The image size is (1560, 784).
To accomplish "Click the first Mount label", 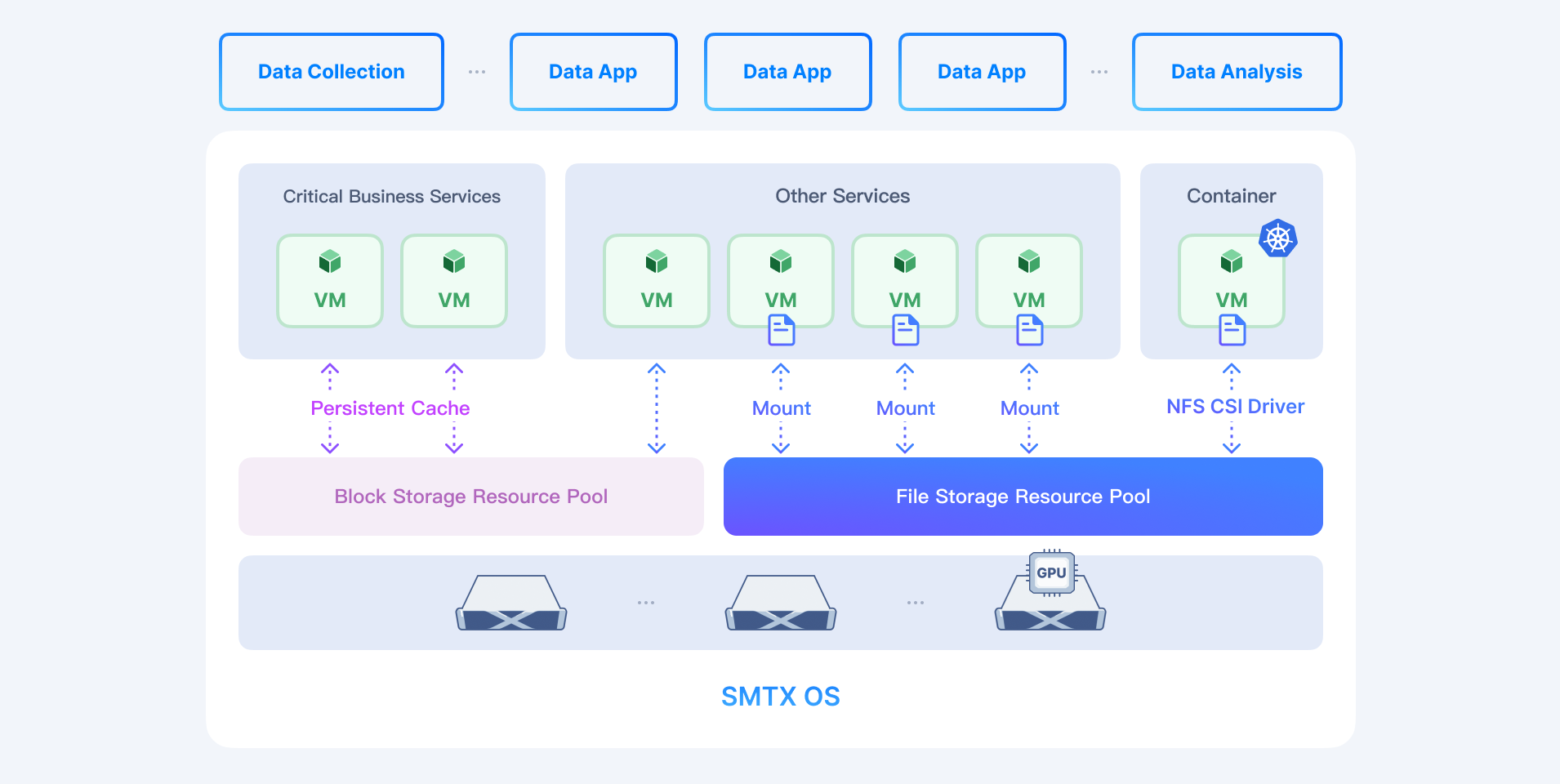I will pyautogui.click(x=781, y=408).
